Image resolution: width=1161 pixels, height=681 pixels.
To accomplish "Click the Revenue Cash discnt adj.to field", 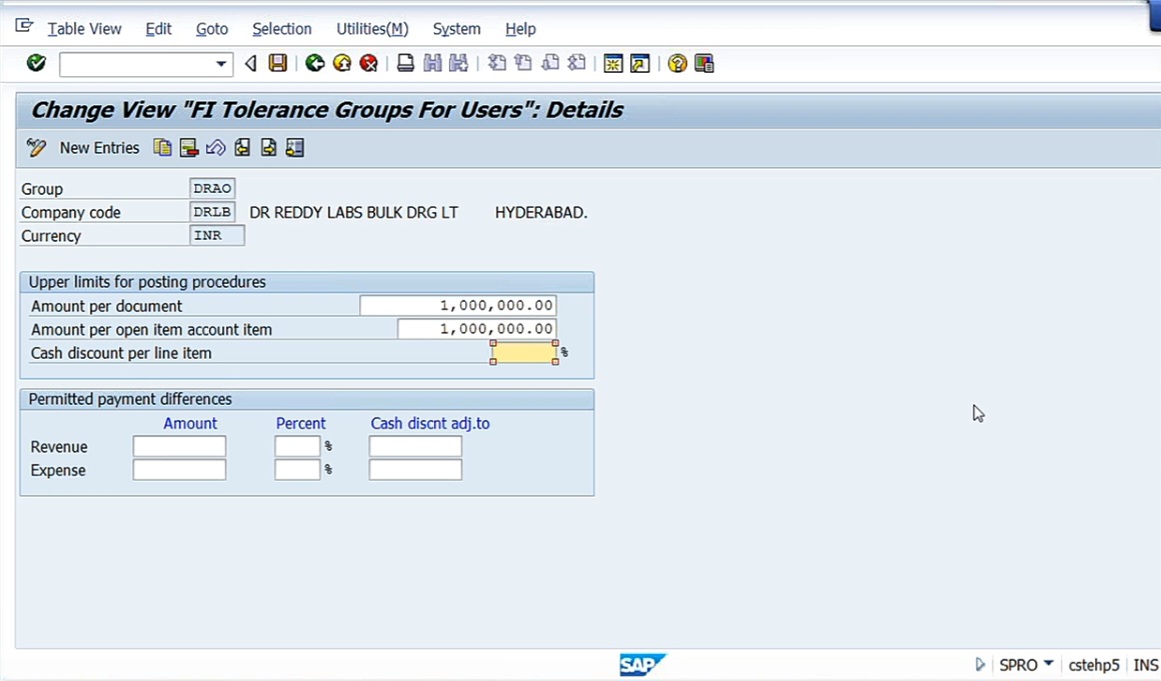I will 415,446.
